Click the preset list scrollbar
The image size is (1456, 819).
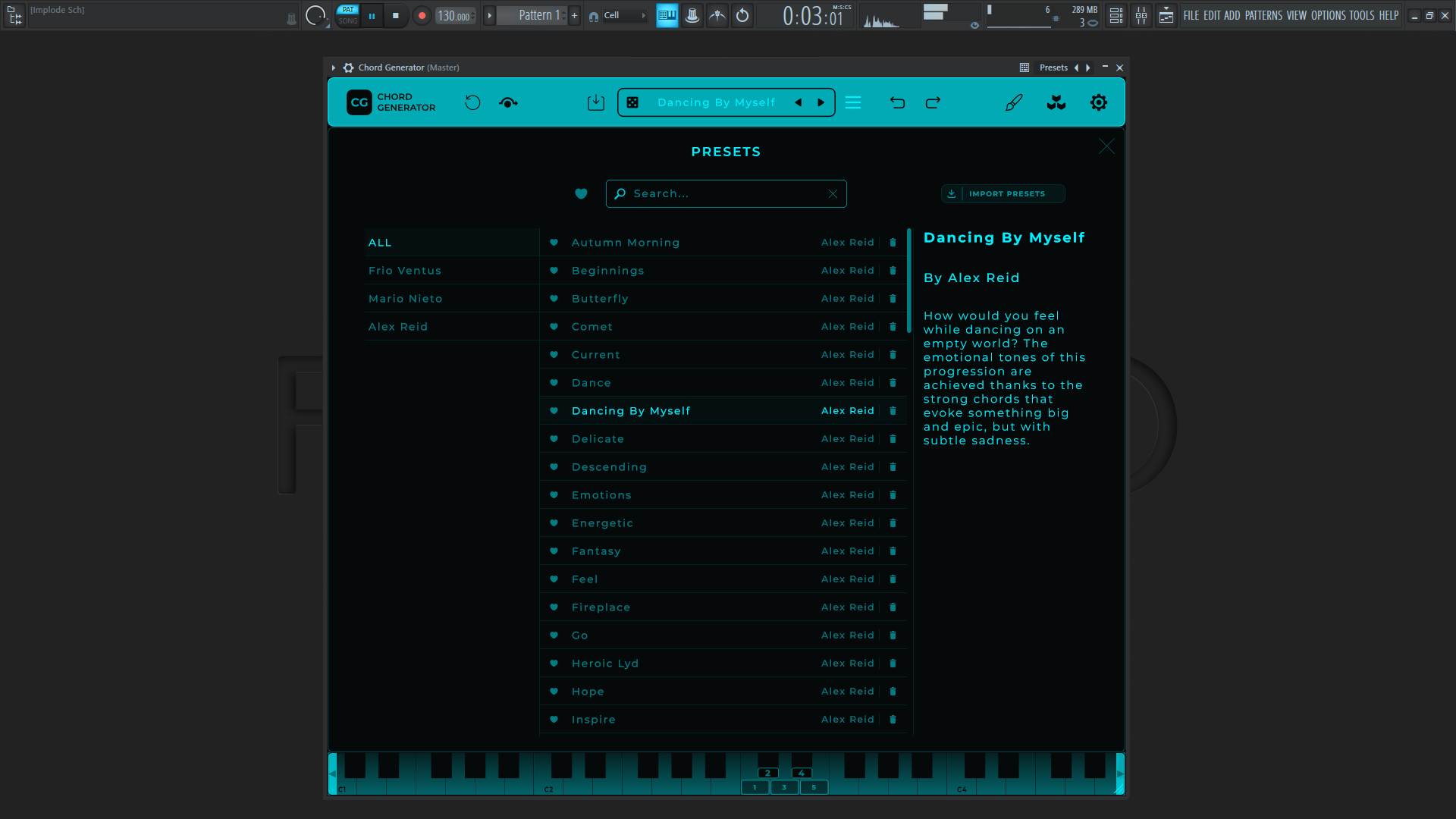[908, 281]
